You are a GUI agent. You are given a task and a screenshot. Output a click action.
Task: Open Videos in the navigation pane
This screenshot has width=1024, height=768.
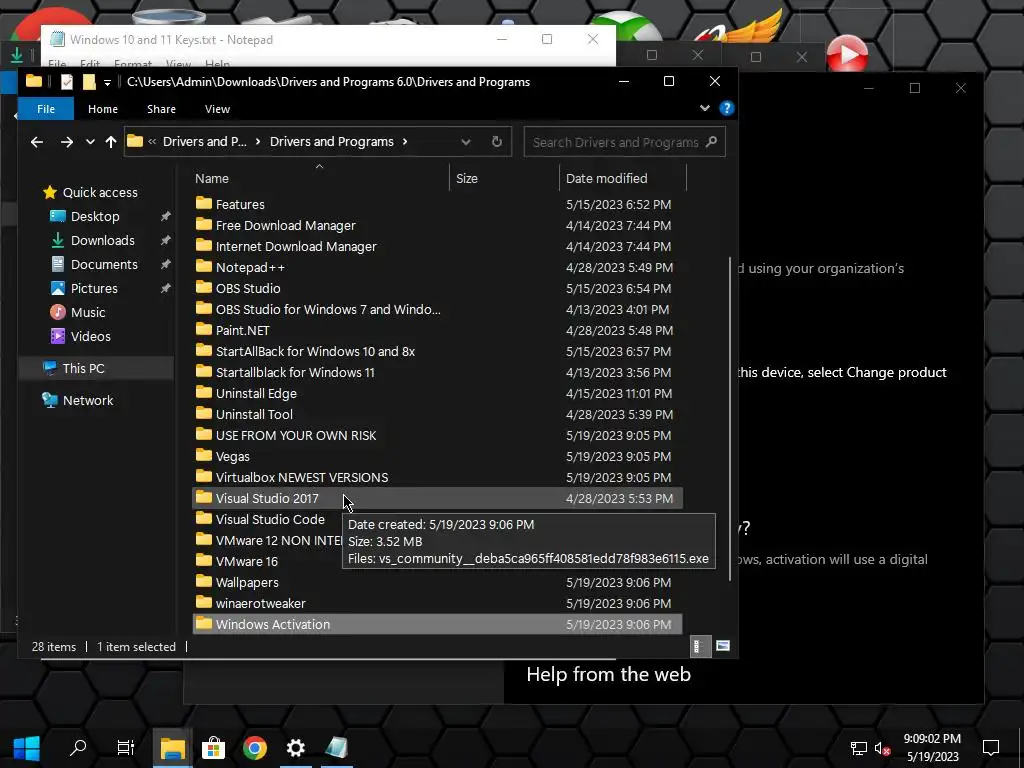coord(90,336)
